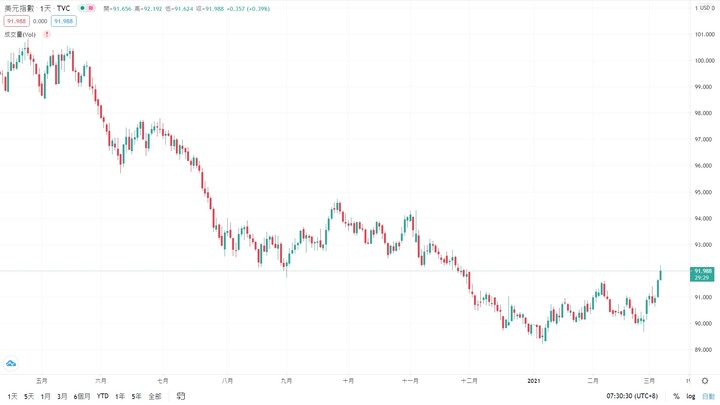The width and height of the screenshot is (720, 405).
Task: Toggle percent scale mode
Action: pos(676,396)
